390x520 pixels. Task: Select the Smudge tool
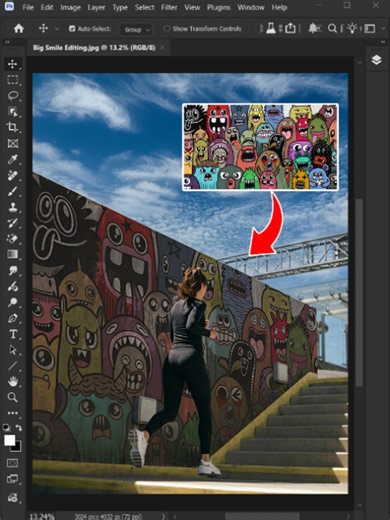(x=13, y=270)
